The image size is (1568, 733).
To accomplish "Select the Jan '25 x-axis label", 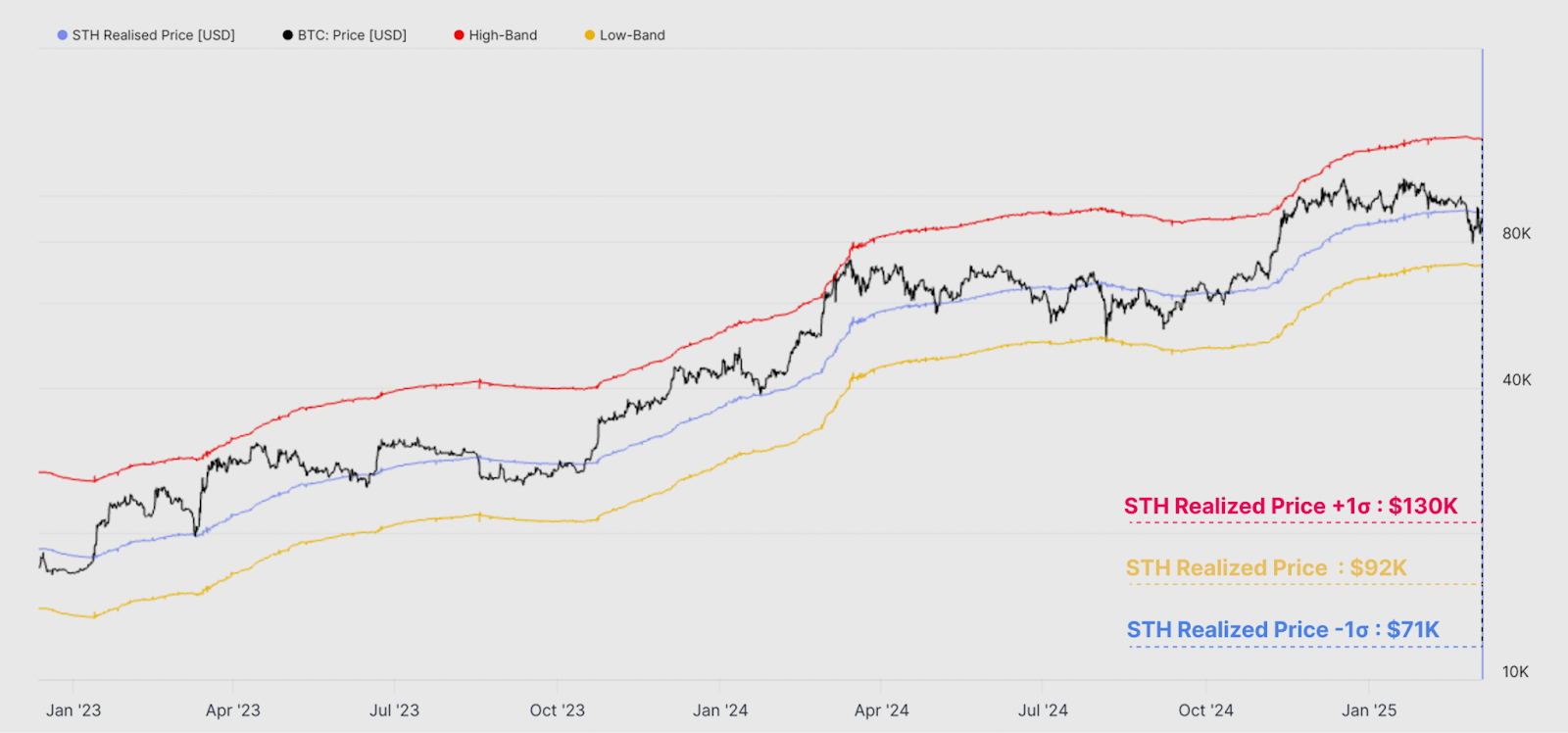I will [1369, 710].
